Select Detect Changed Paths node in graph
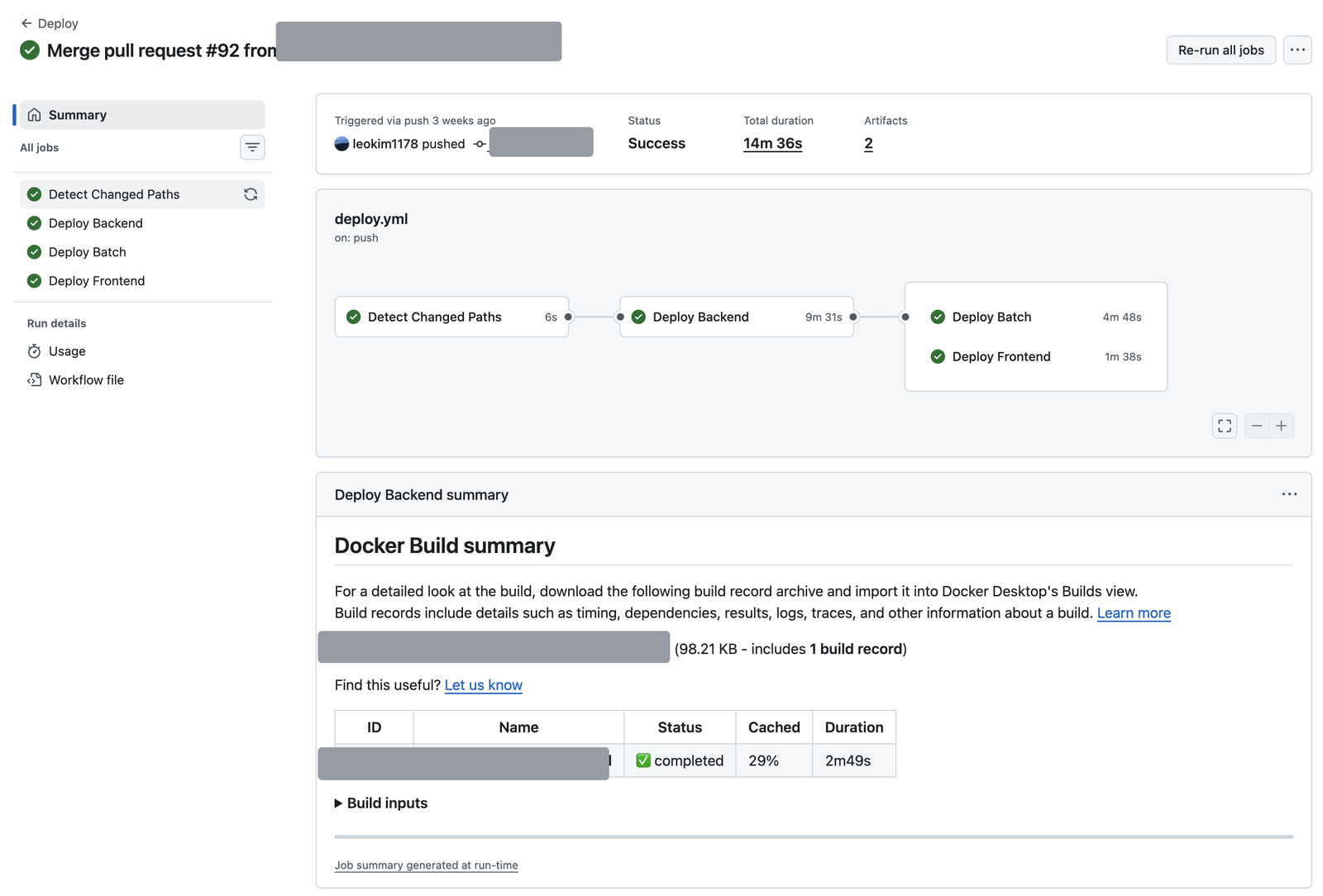 pos(451,317)
